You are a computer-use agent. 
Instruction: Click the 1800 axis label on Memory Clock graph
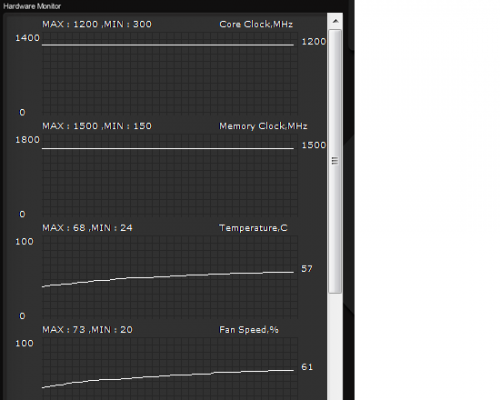point(27,140)
